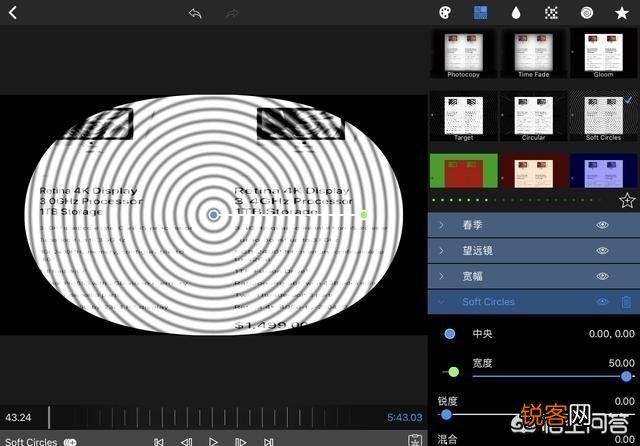The width and height of the screenshot is (640, 446).
Task: Choose the green and red effect thumbnail
Action: (464, 171)
